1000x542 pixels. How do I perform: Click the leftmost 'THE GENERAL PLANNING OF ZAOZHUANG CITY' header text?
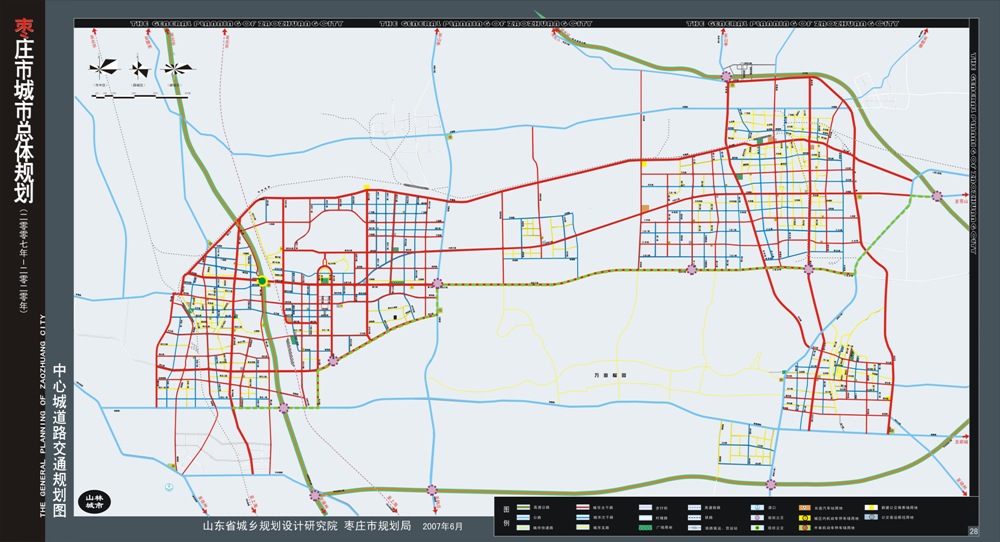click(237, 24)
